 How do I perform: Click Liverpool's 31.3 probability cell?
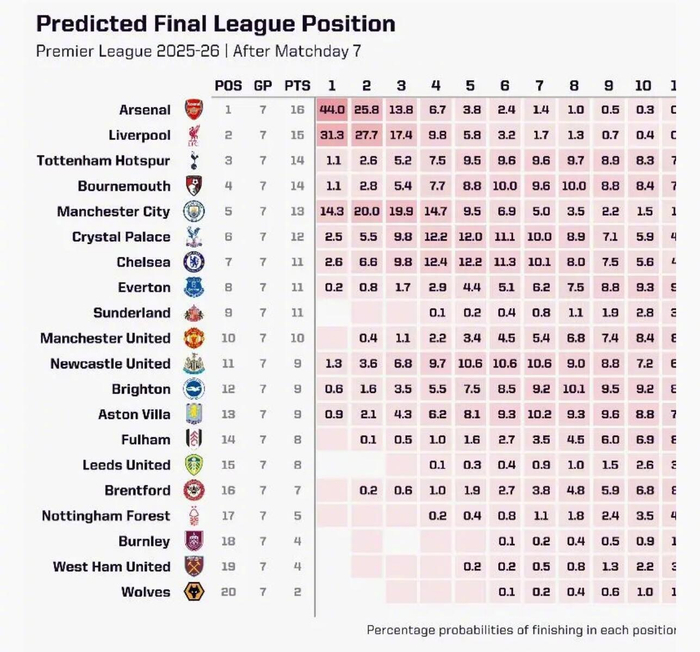click(333, 135)
